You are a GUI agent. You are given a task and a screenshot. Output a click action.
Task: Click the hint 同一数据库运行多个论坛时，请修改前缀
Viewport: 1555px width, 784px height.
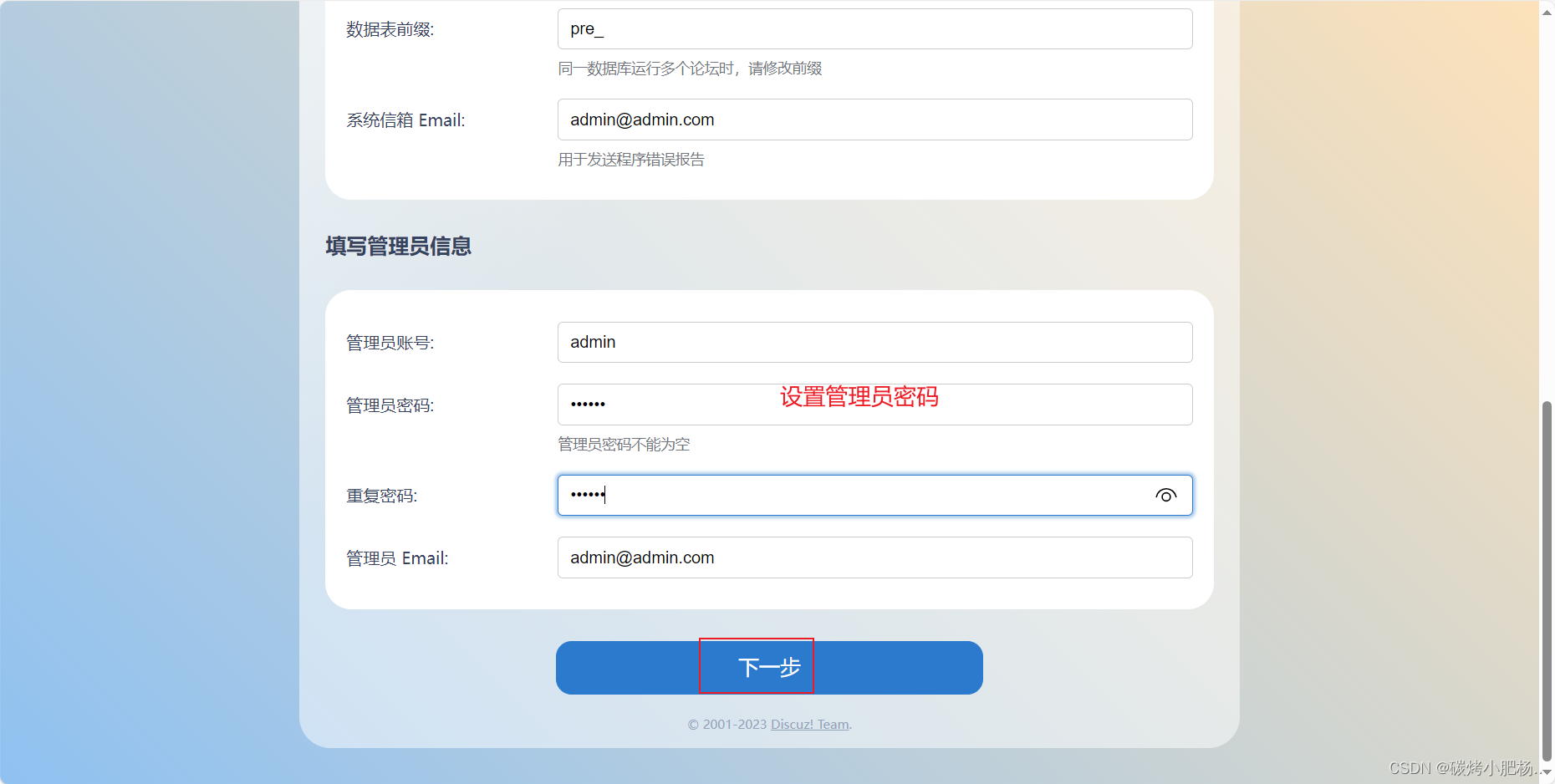(690, 69)
